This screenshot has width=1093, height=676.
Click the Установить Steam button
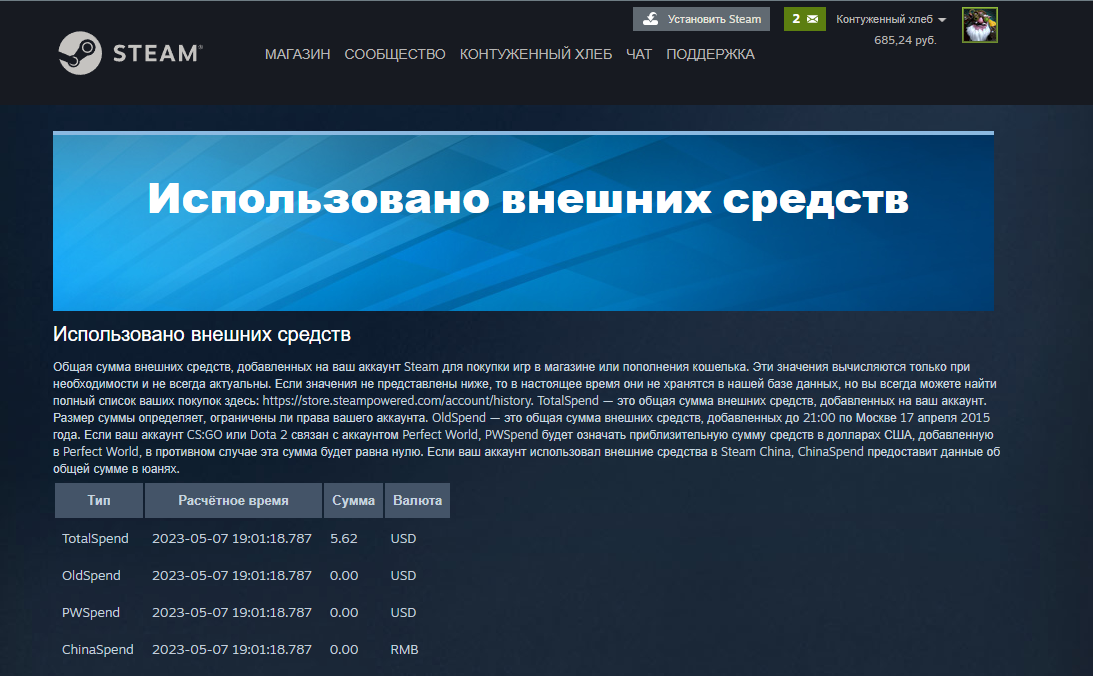(x=701, y=19)
